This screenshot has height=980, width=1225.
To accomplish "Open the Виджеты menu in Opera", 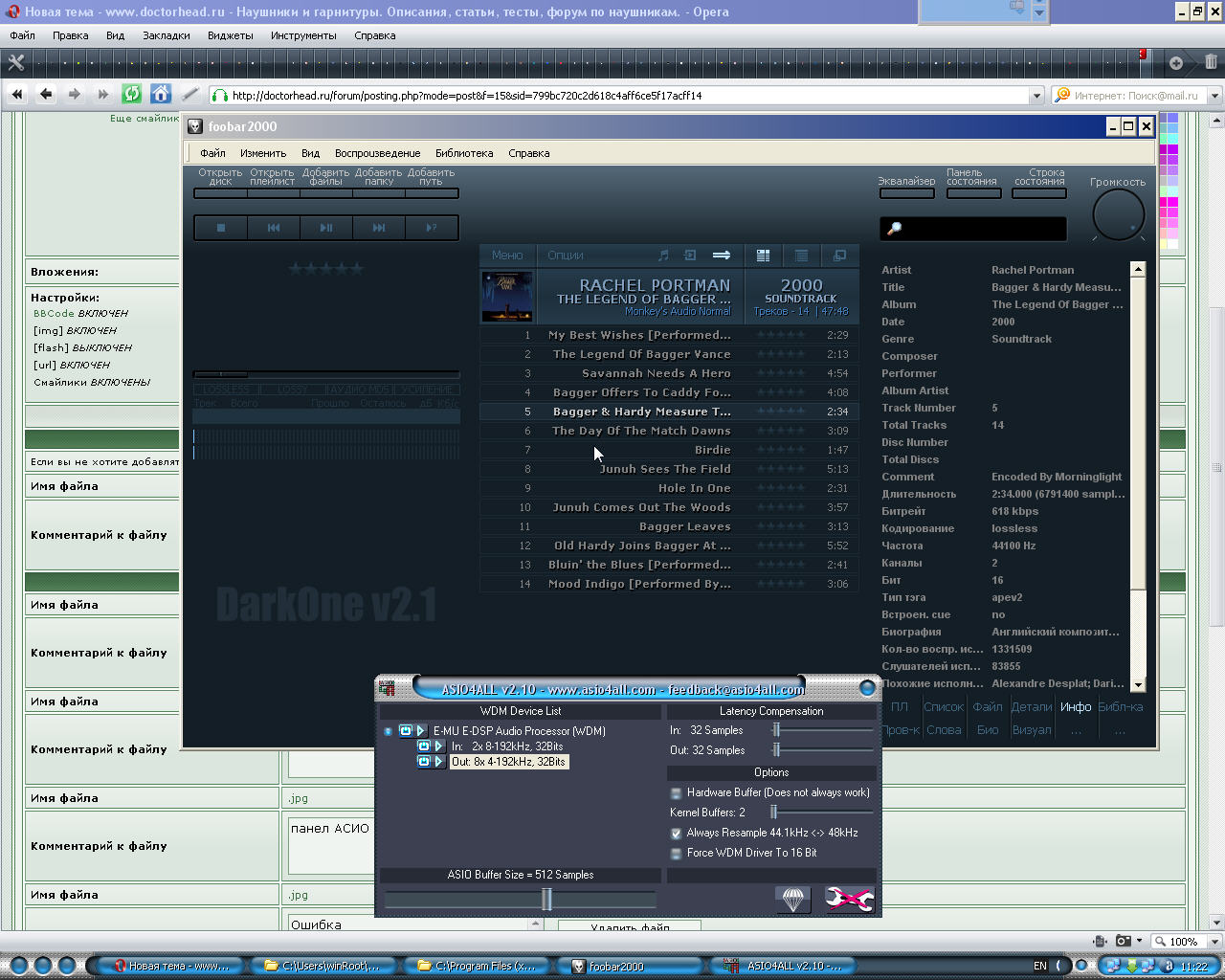I will (x=231, y=35).
